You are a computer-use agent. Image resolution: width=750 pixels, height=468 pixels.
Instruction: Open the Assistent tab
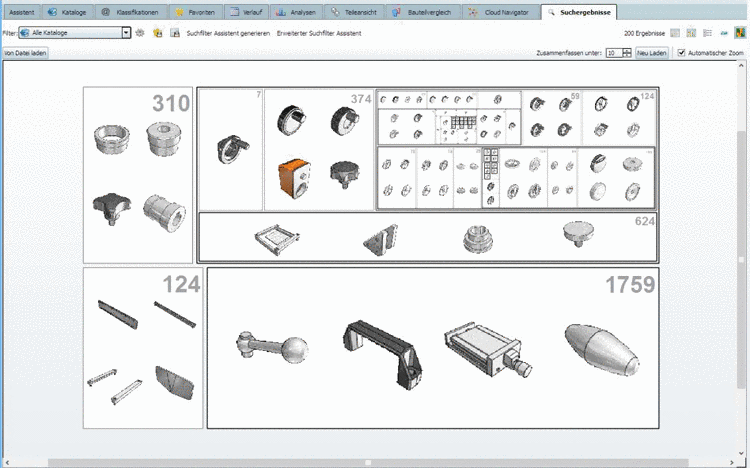pos(22,12)
